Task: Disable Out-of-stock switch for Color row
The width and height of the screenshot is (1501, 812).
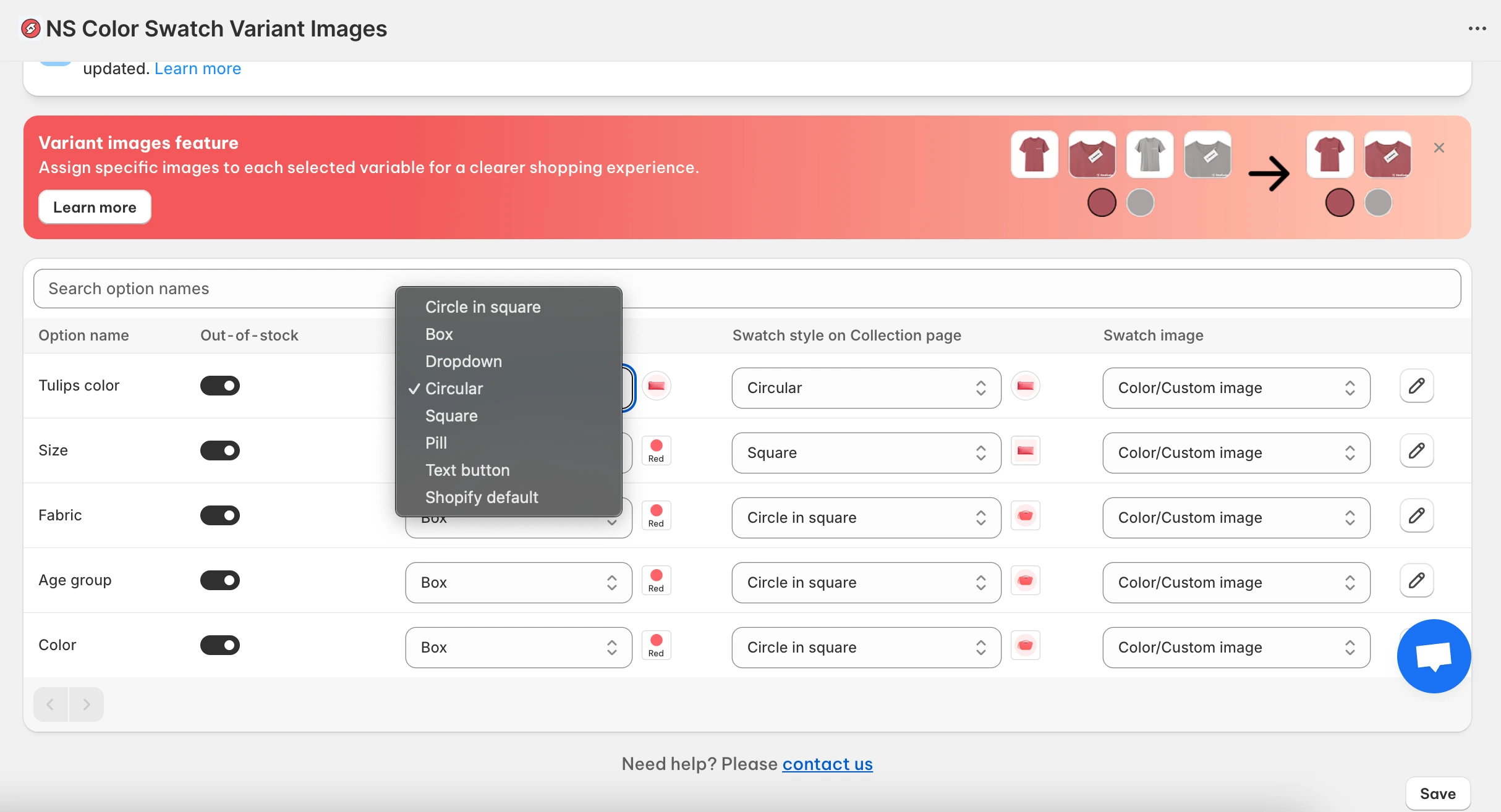Action: click(x=220, y=645)
